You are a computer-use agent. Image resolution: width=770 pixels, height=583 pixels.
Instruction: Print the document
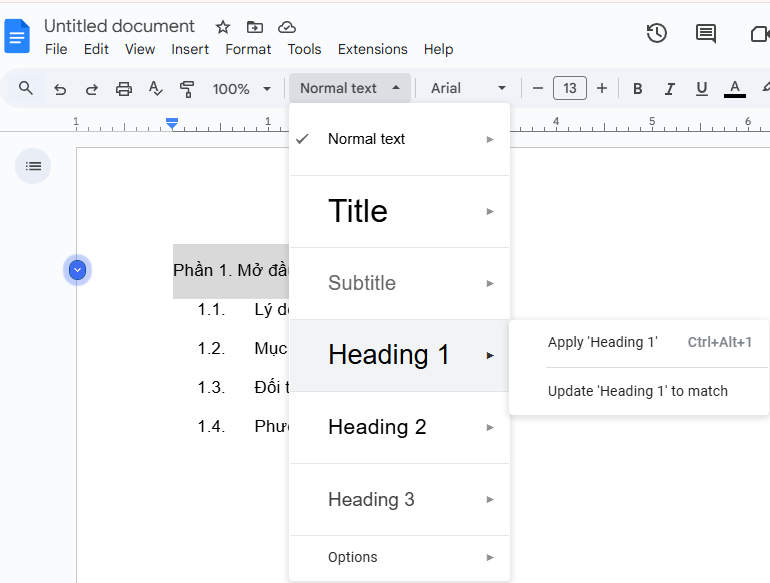click(x=124, y=89)
